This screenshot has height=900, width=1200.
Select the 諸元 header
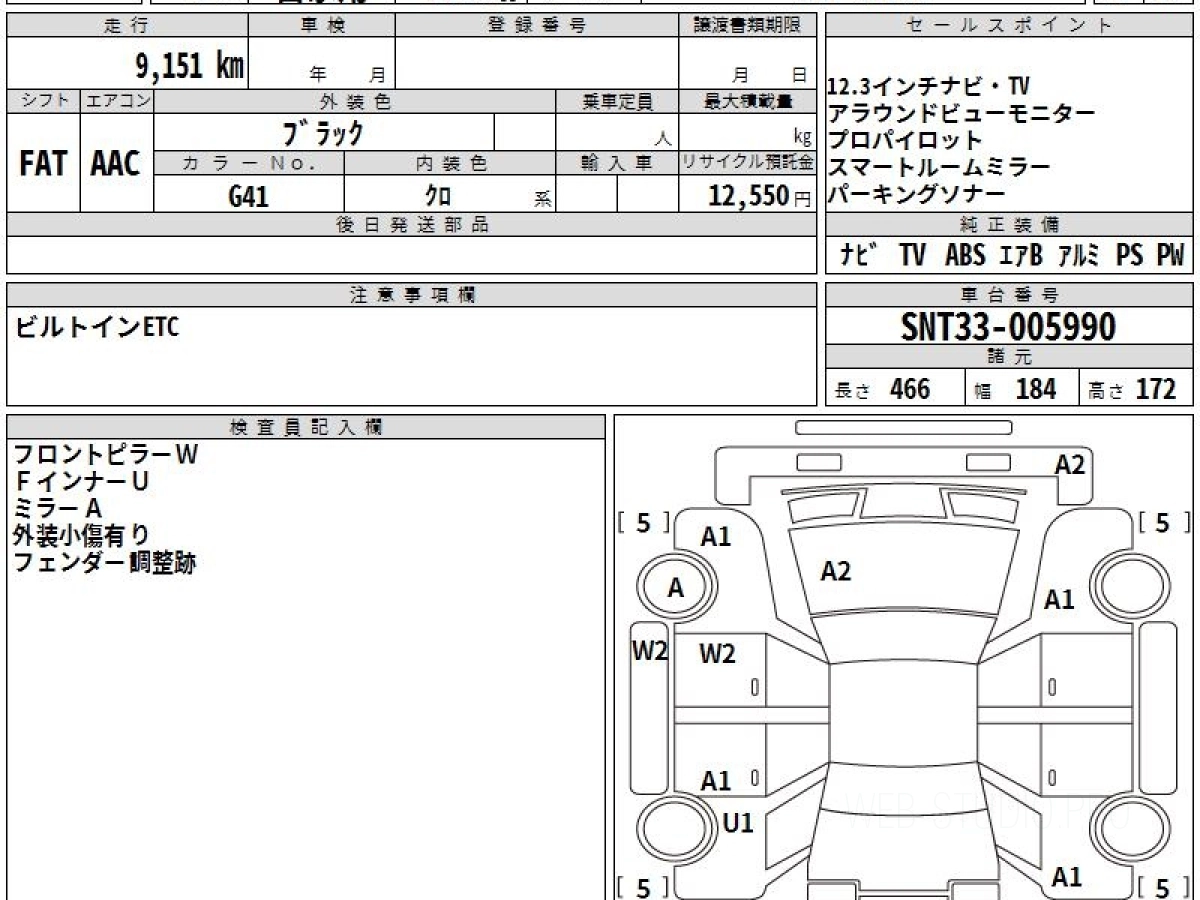(1009, 357)
